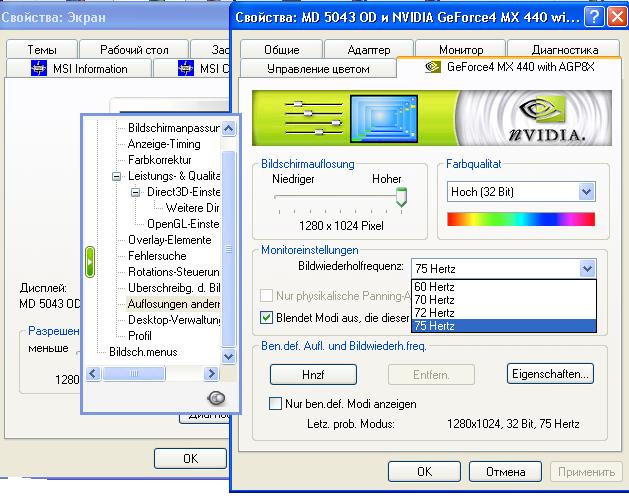Open the Управление цветом tab
629x496 pixels.
pos(318,69)
